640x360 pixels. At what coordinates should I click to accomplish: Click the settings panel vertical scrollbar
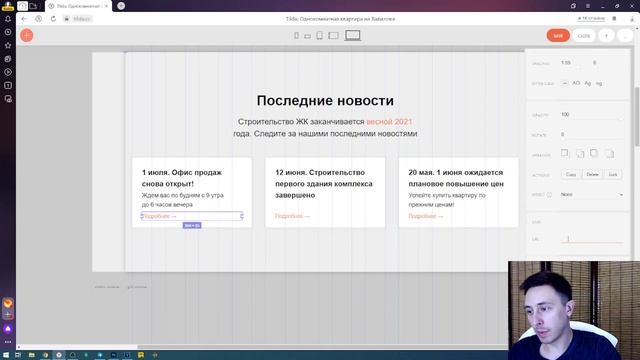pos(637,117)
